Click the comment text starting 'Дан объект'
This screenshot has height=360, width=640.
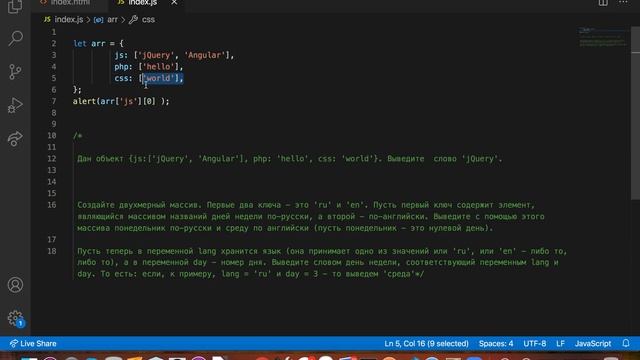point(290,158)
